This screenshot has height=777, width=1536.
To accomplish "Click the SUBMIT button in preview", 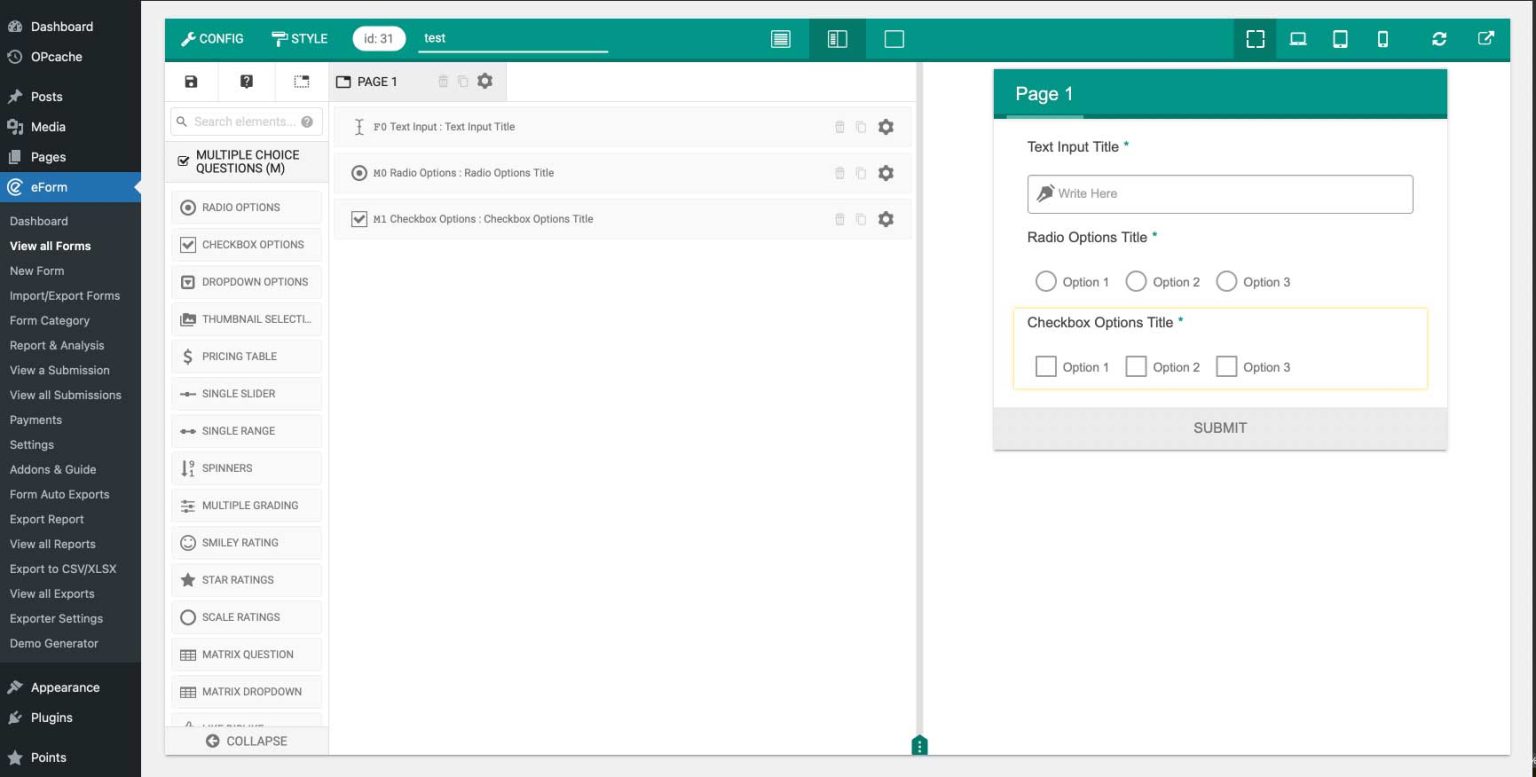I will coord(1220,428).
